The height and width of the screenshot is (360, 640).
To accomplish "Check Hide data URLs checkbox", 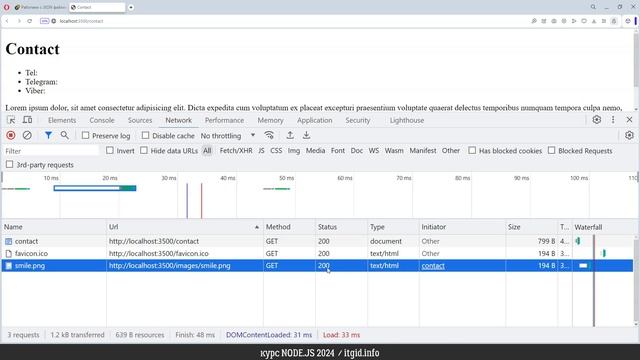I will pyautogui.click(x=144, y=150).
